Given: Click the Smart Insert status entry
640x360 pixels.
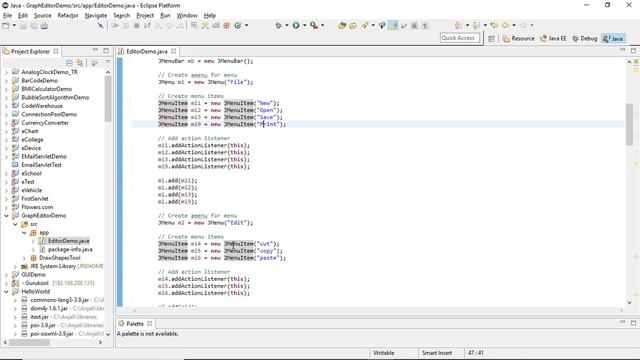Looking at the screenshot, I should tap(437, 353).
